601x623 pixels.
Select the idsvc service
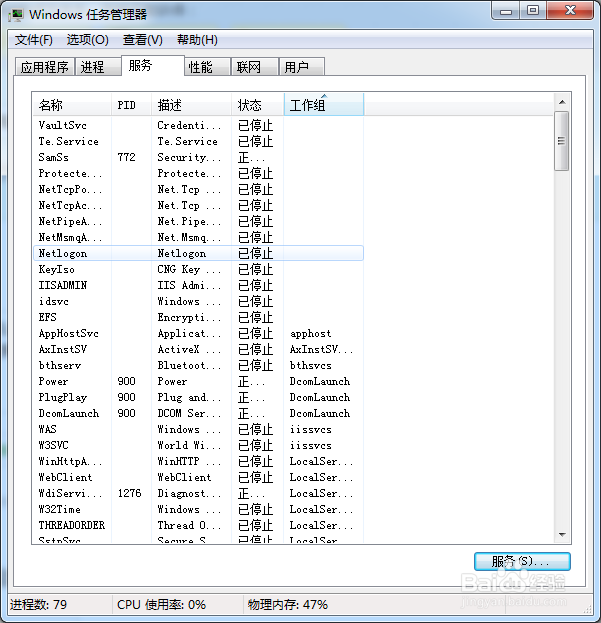(x=54, y=301)
